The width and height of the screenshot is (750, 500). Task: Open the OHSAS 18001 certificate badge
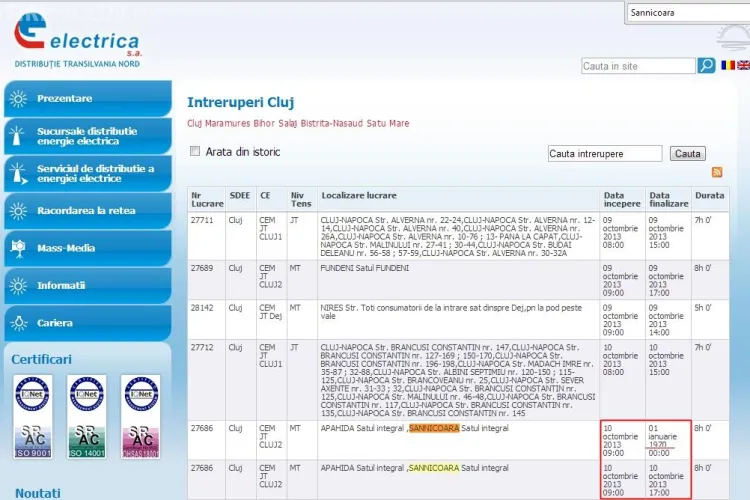pyautogui.click(x=140, y=417)
